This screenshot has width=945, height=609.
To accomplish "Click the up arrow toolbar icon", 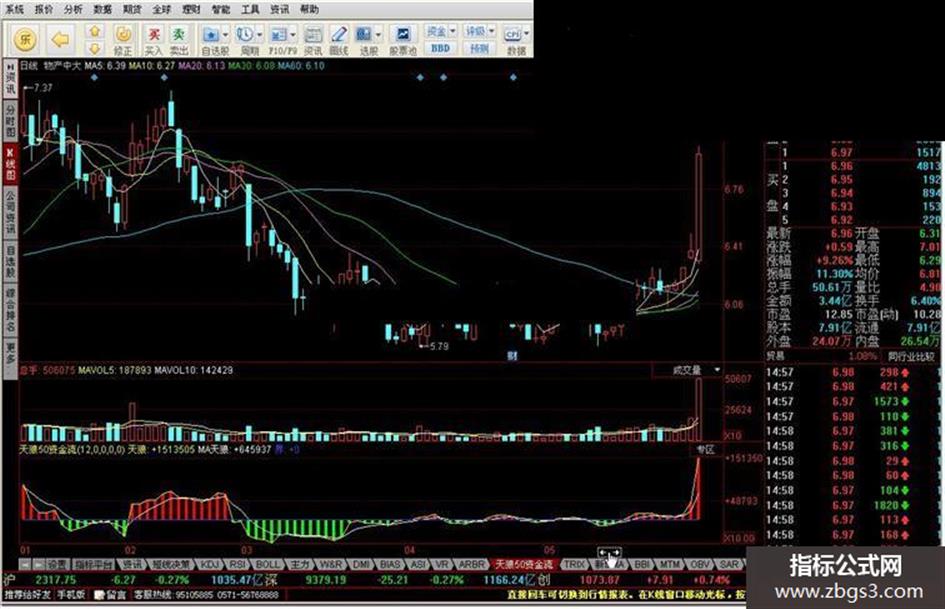I will [x=95, y=32].
